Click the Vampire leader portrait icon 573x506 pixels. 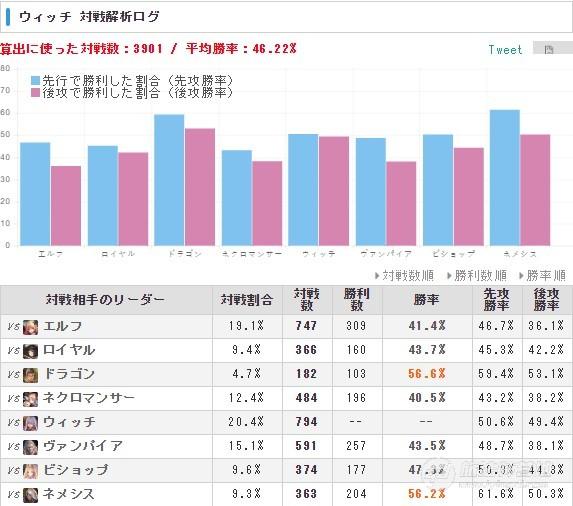click(30, 447)
